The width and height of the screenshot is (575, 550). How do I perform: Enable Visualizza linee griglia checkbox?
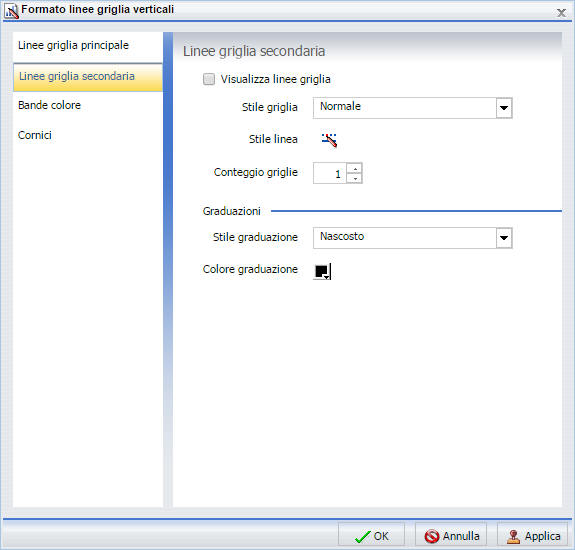[x=209, y=79]
